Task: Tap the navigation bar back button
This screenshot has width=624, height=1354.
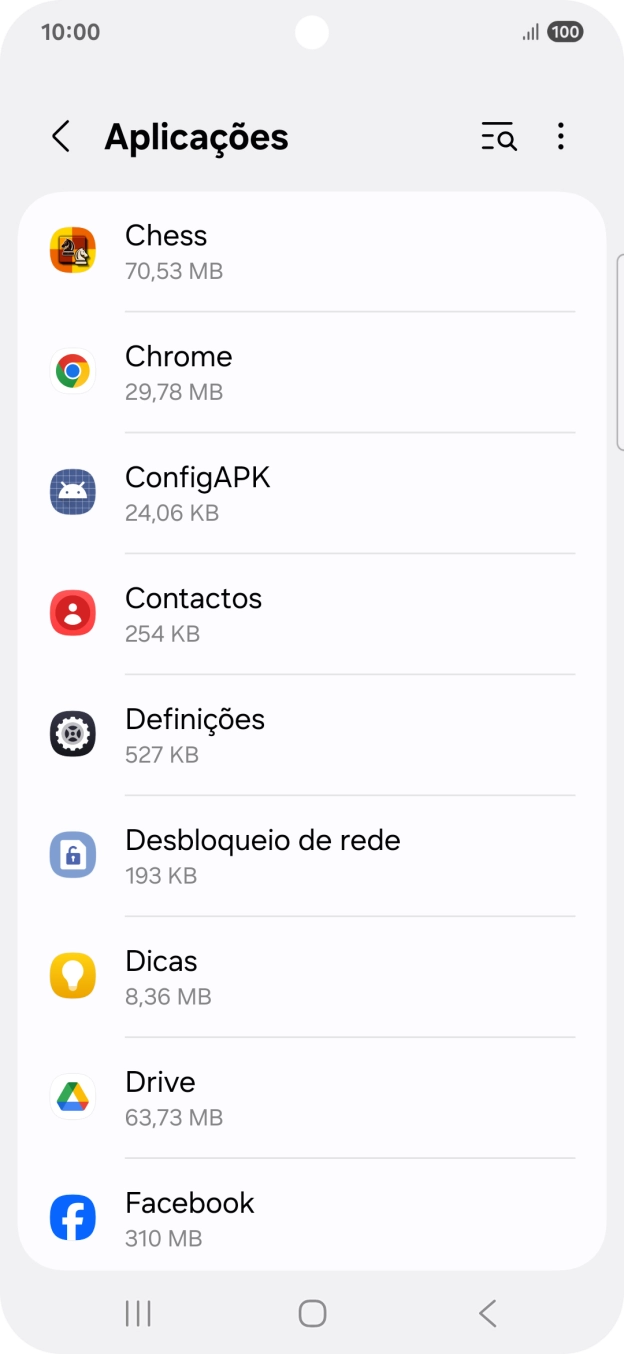Action: click(x=486, y=1313)
